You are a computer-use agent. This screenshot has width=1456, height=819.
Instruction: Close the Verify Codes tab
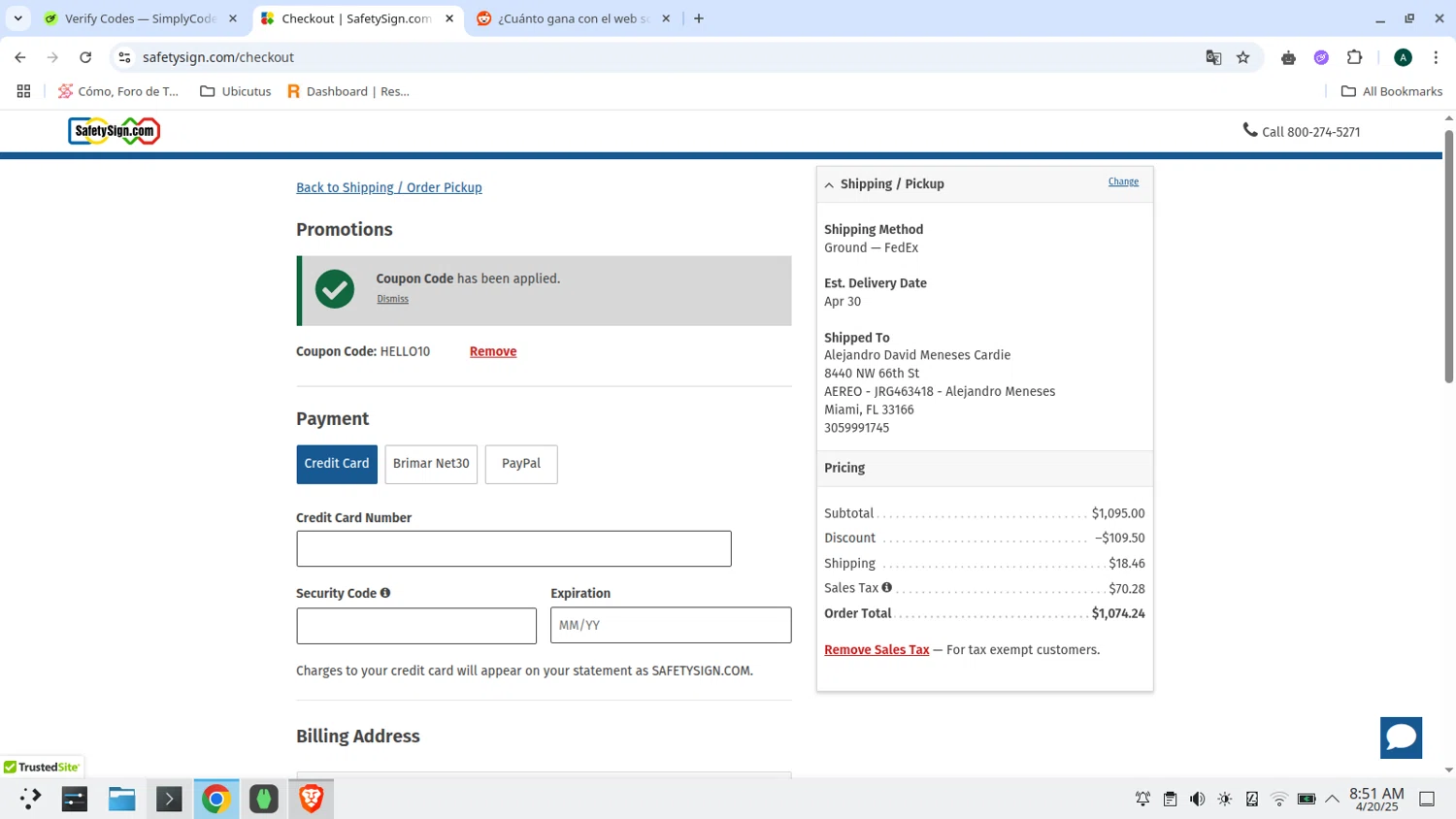click(233, 18)
